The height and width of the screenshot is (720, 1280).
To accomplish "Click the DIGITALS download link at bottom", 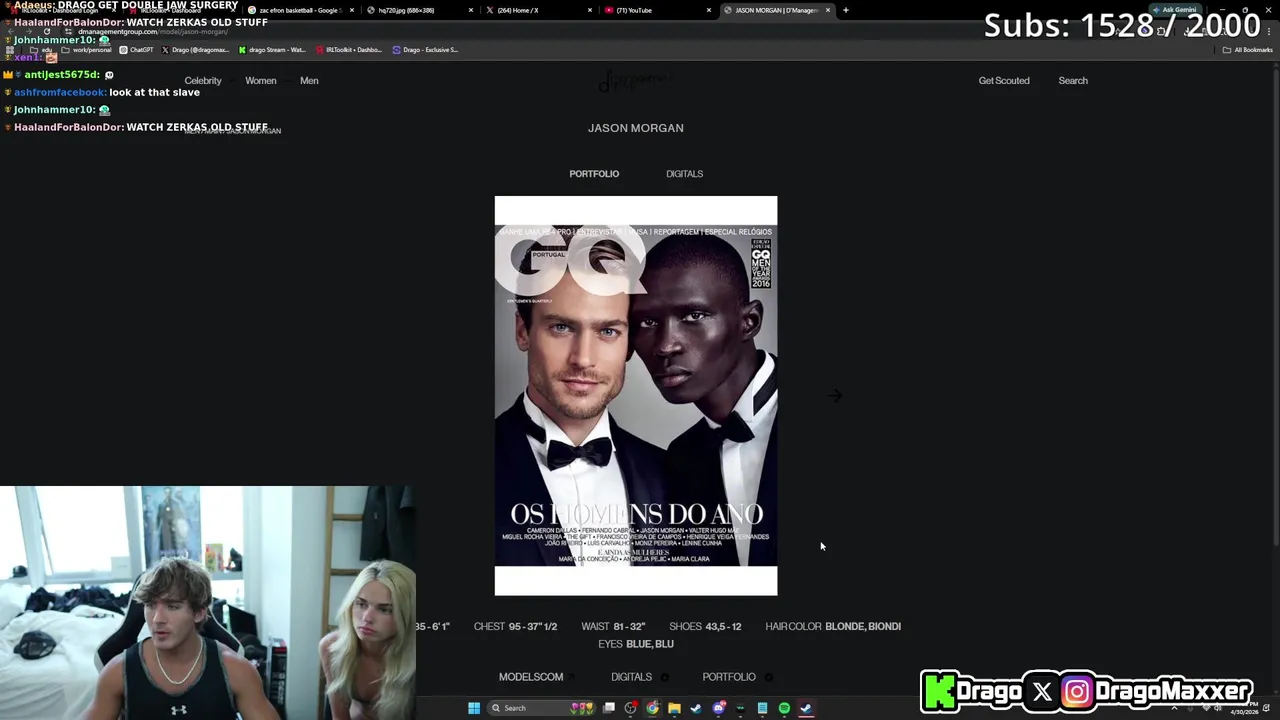I will [x=638, y=677].
